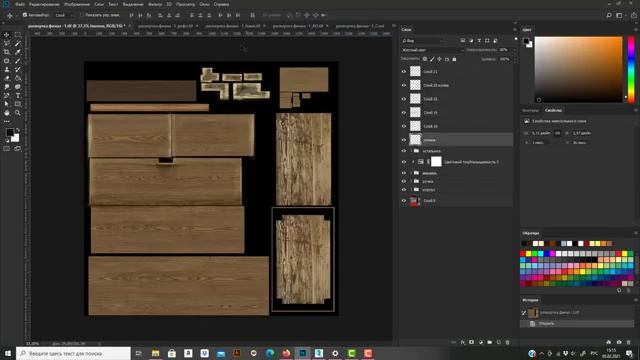This screenshot has height=360, width=640.
Task: Select the Move tool
Action: (x=7, y=35)
